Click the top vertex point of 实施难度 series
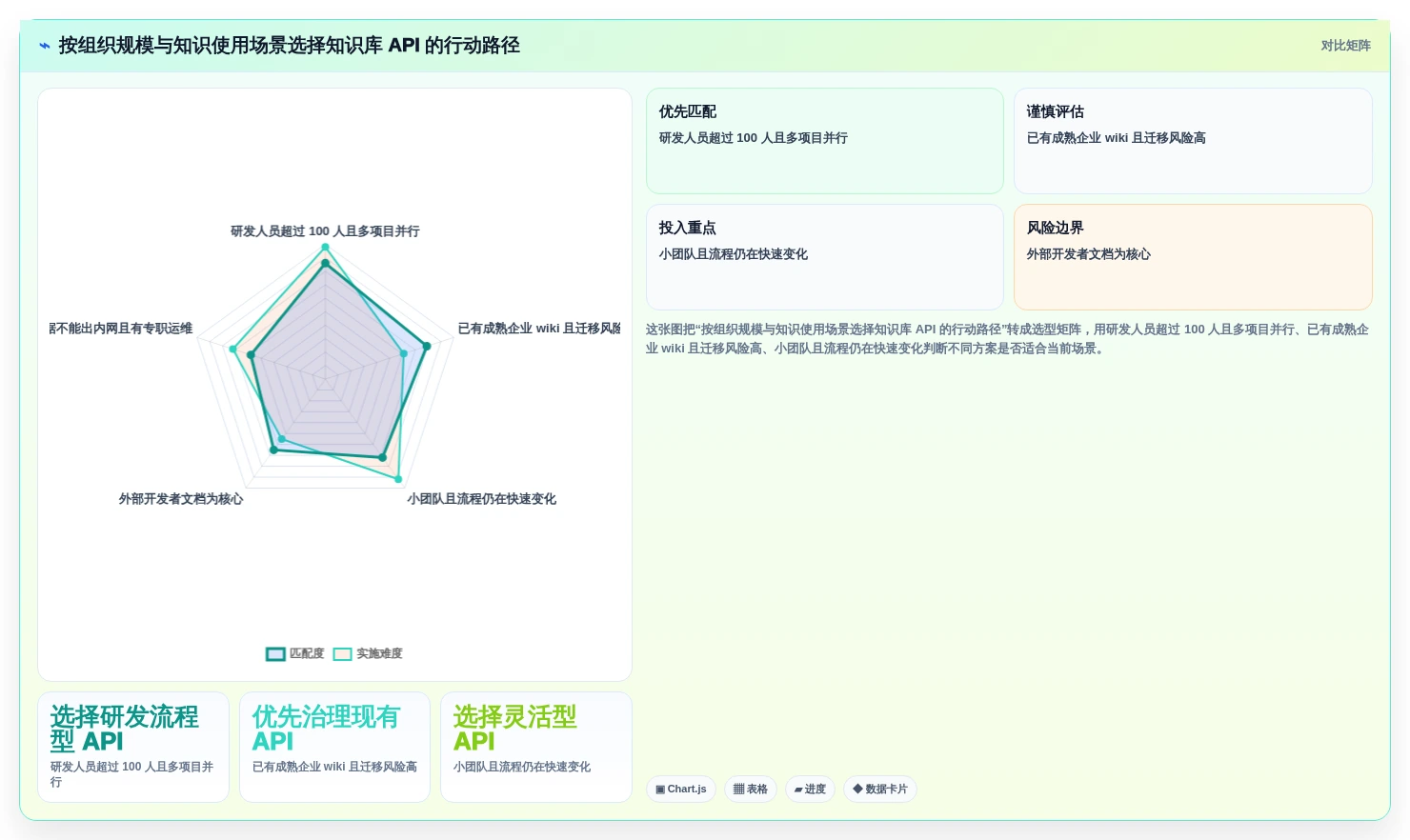The height and width of the screenshot is (840, 1410). click(x=325, y=248)
